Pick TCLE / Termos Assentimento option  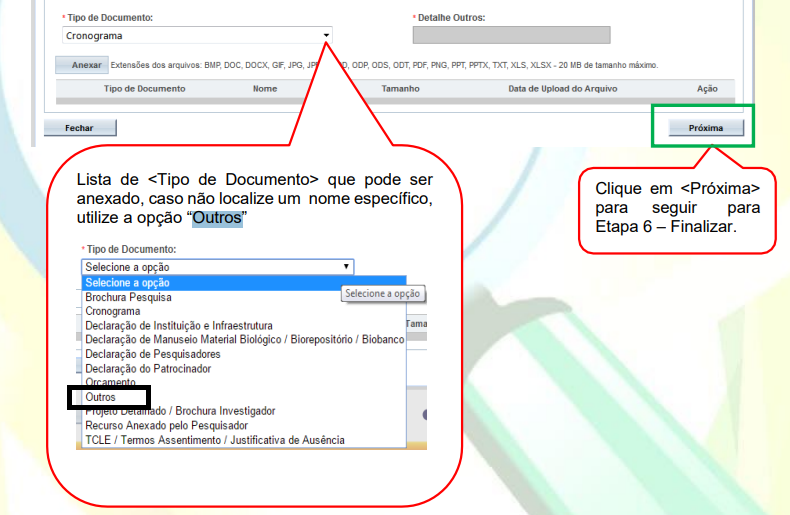click(214, 440)
